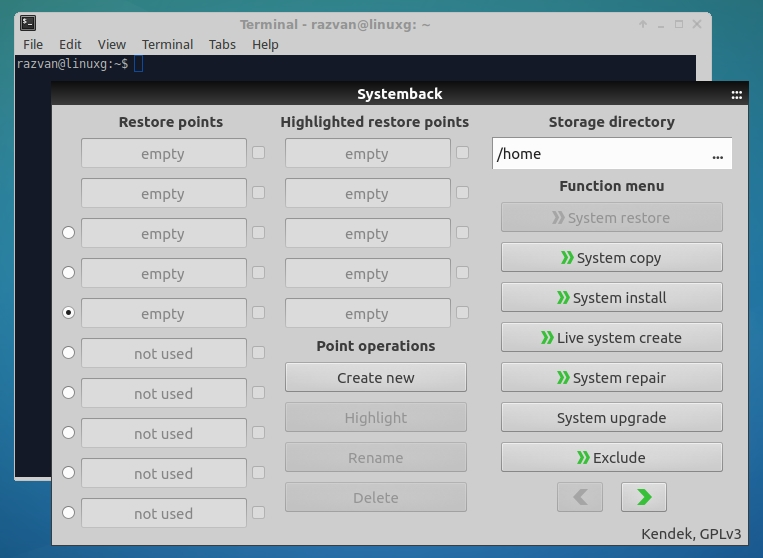The width and height of the screenshot is (763, 558).
Task: Select radio button beside fourth 'not used' row
Action: pyautogui.click(x=69, y=472)
